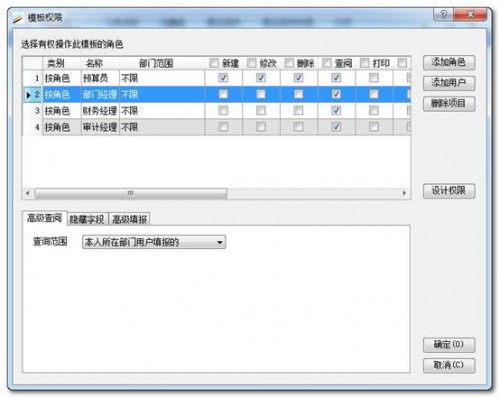Check 打印 for 部门经理 row
Image resolution: width=500 pixels, height=398 pixels.
coord(374,94)
